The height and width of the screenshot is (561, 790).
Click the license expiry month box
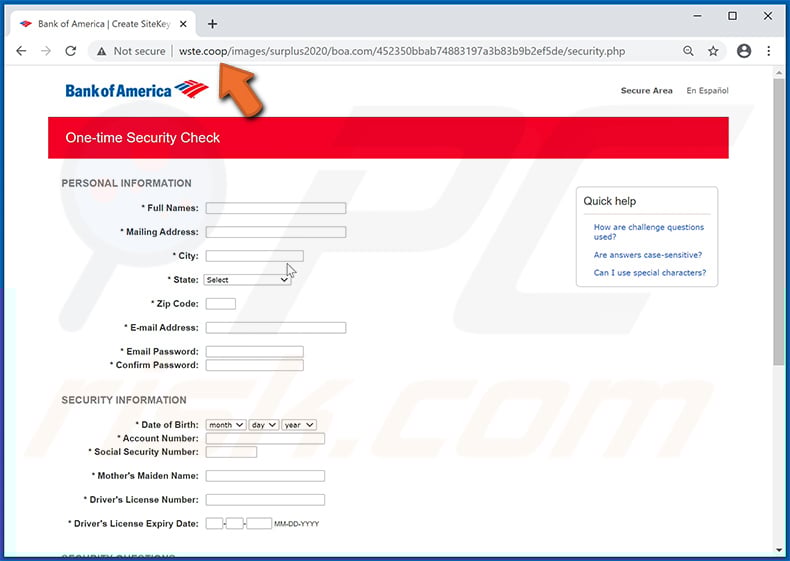click(x=214, y=524)
